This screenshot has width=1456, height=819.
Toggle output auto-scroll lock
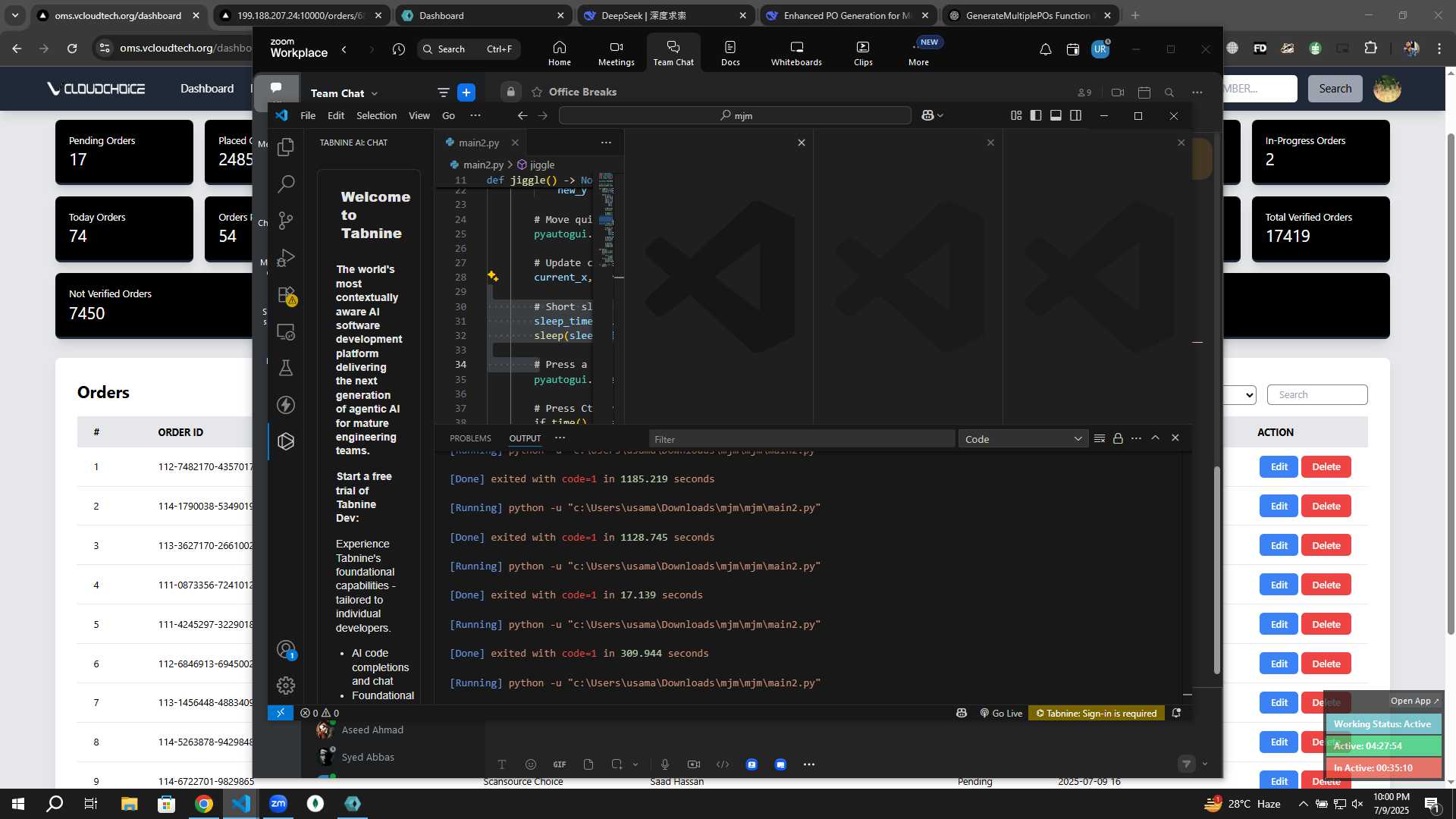click(1118, 438)
